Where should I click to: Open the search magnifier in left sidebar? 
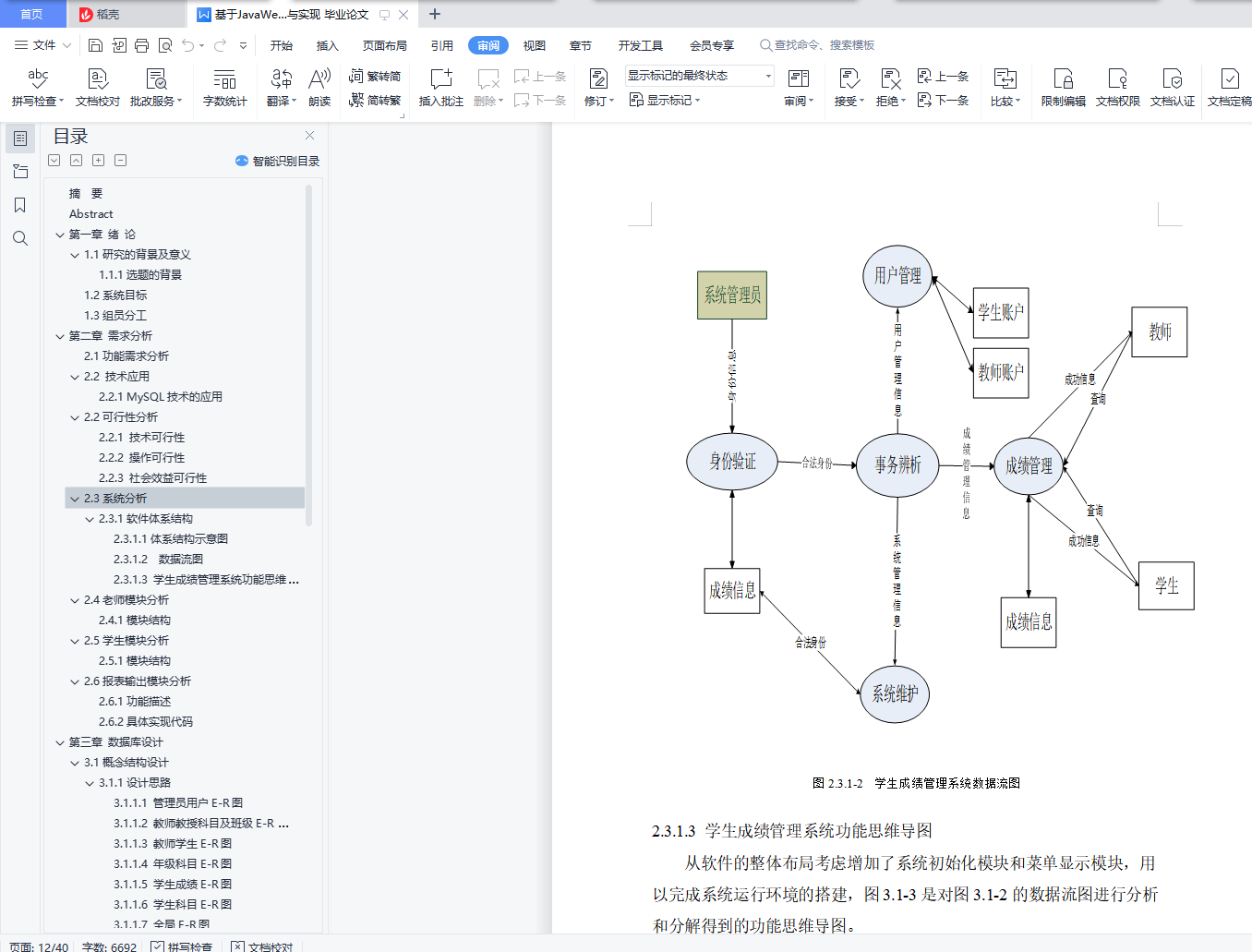click(20, 238)
